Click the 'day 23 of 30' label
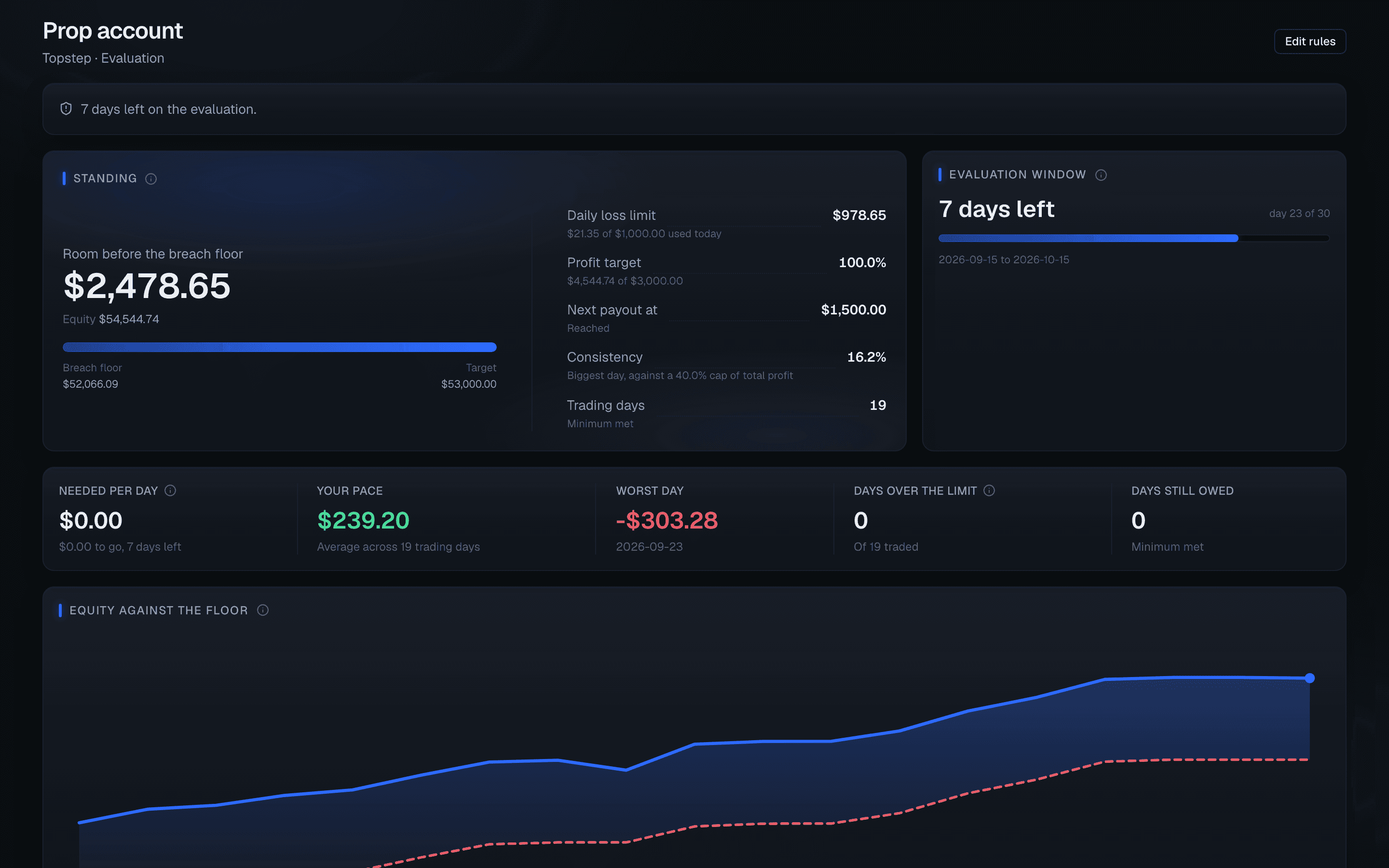 [x=1299, y=214]
